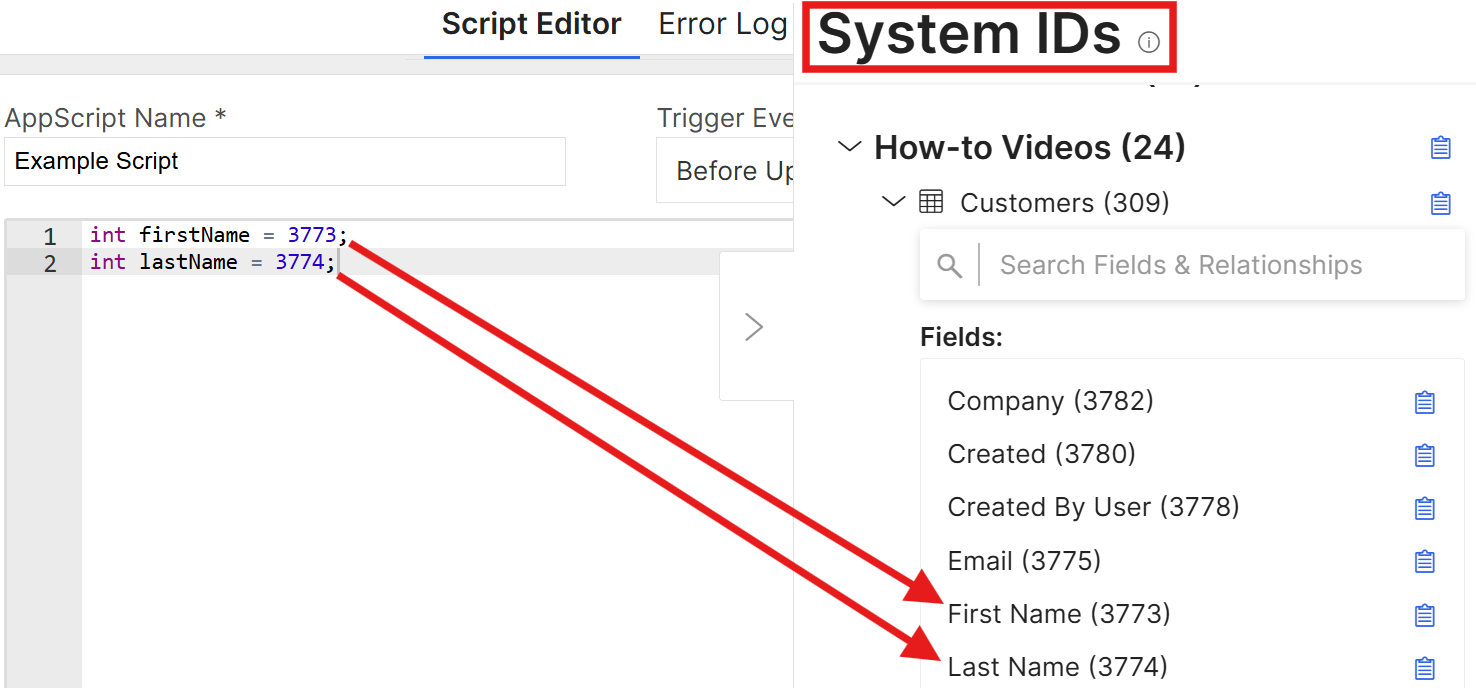Click the Fields: section label

pyautogui.click(x=961, y=338)
